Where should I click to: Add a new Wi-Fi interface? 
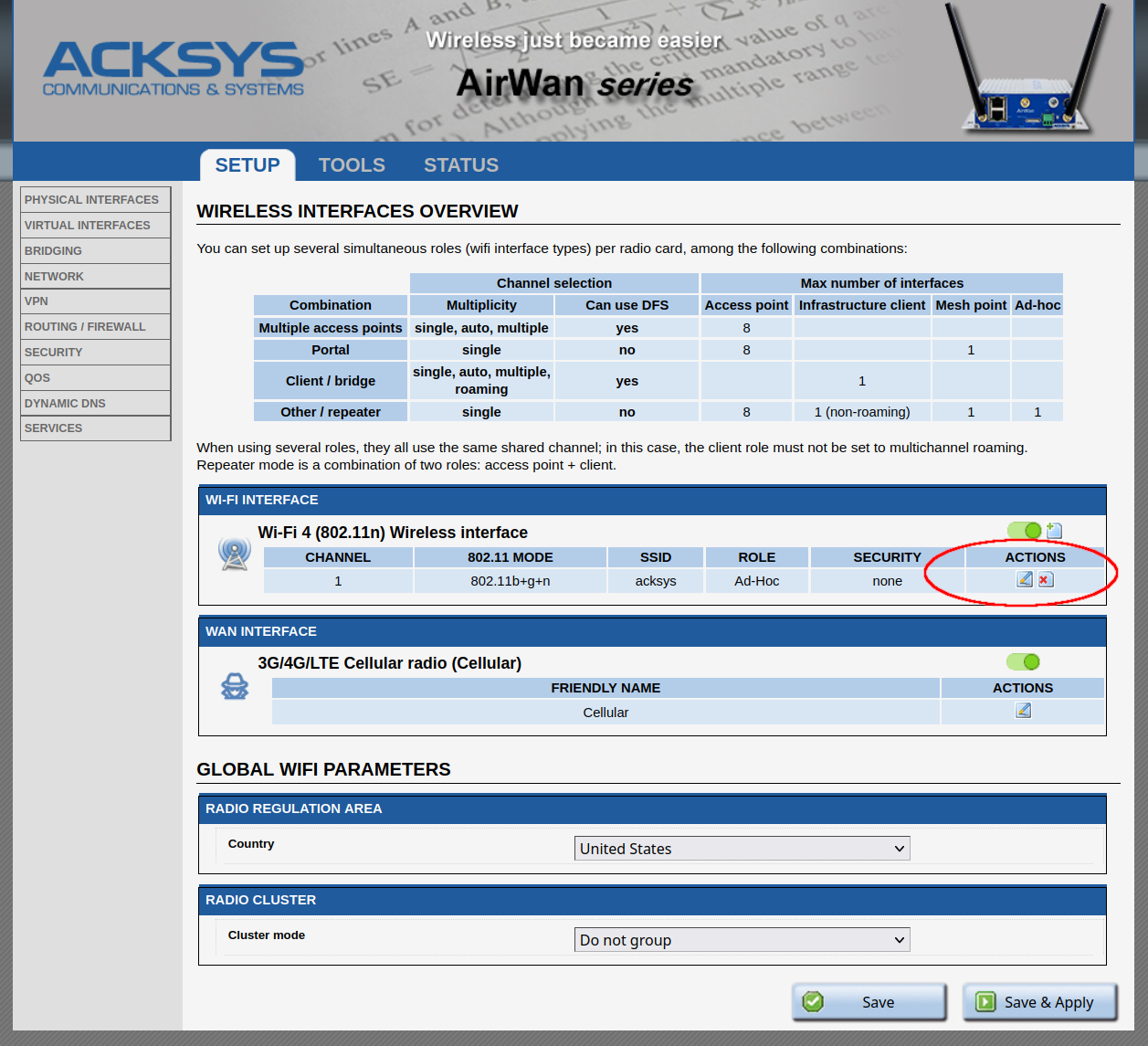pyautogui.click(x=1054, y=531)
